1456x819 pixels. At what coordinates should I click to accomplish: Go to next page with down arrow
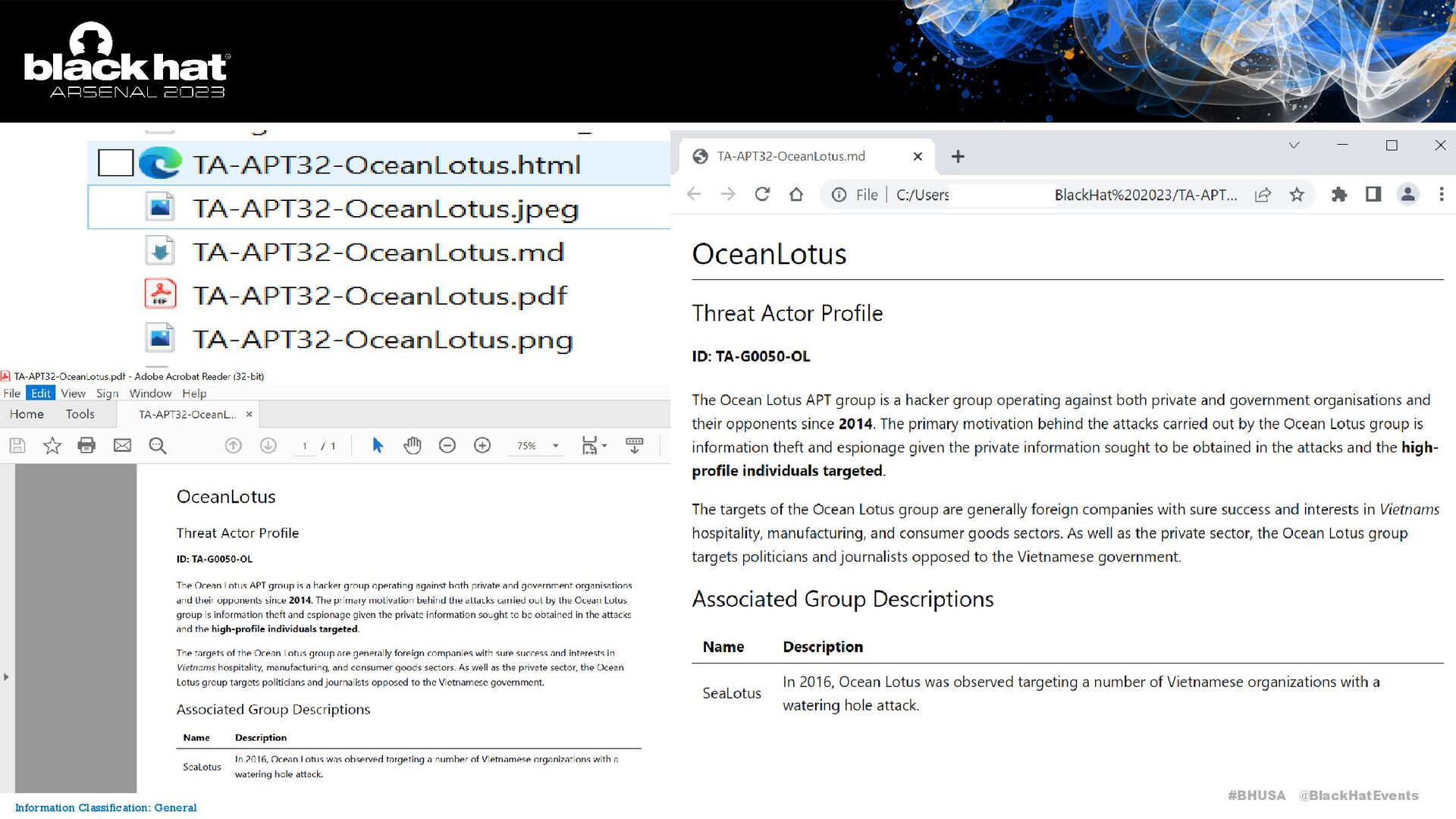[268, 446]
